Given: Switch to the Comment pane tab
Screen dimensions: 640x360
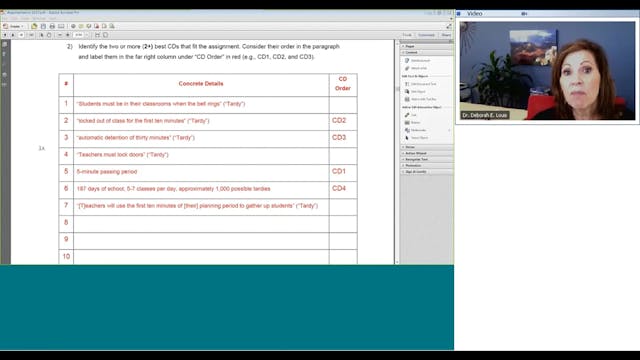Looking at the screenshot, I should pos(426,35).
